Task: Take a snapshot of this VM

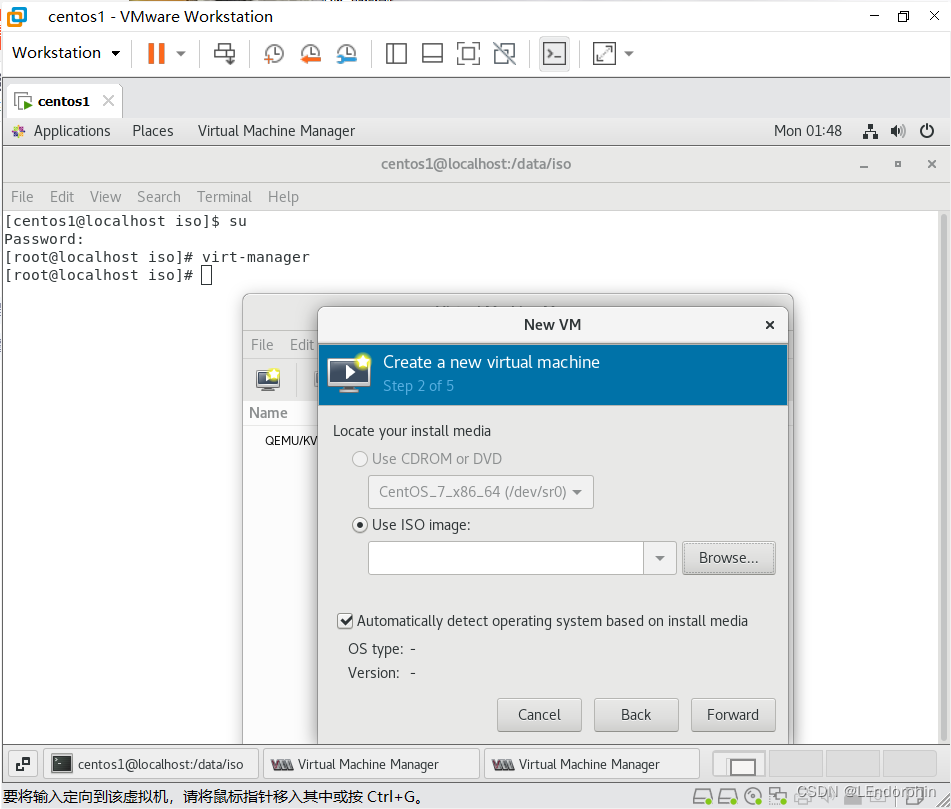Action: (274, 53)
